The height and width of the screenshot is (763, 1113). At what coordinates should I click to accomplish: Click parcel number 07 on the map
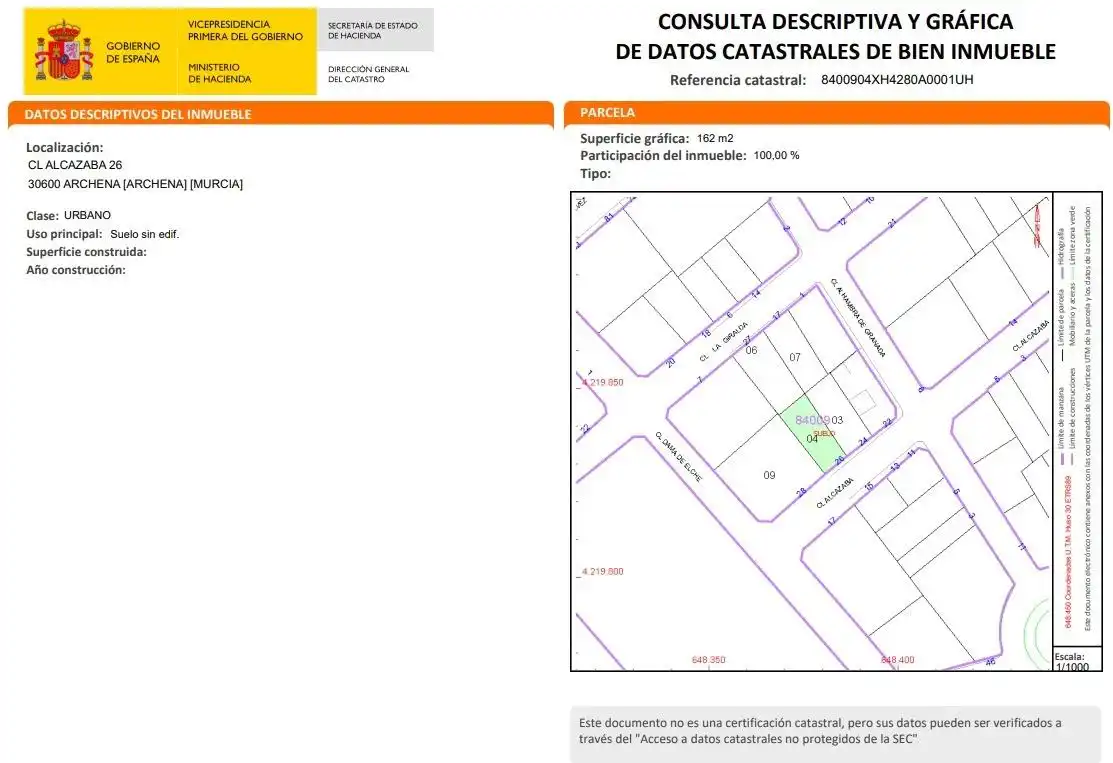(795, 357)
